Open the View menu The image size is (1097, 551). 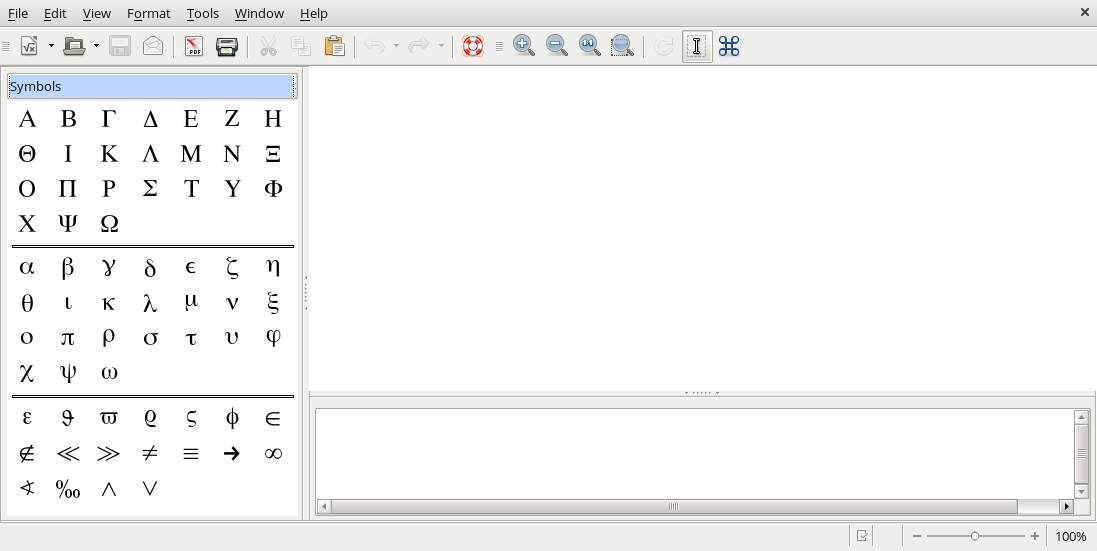pos(97,13)
